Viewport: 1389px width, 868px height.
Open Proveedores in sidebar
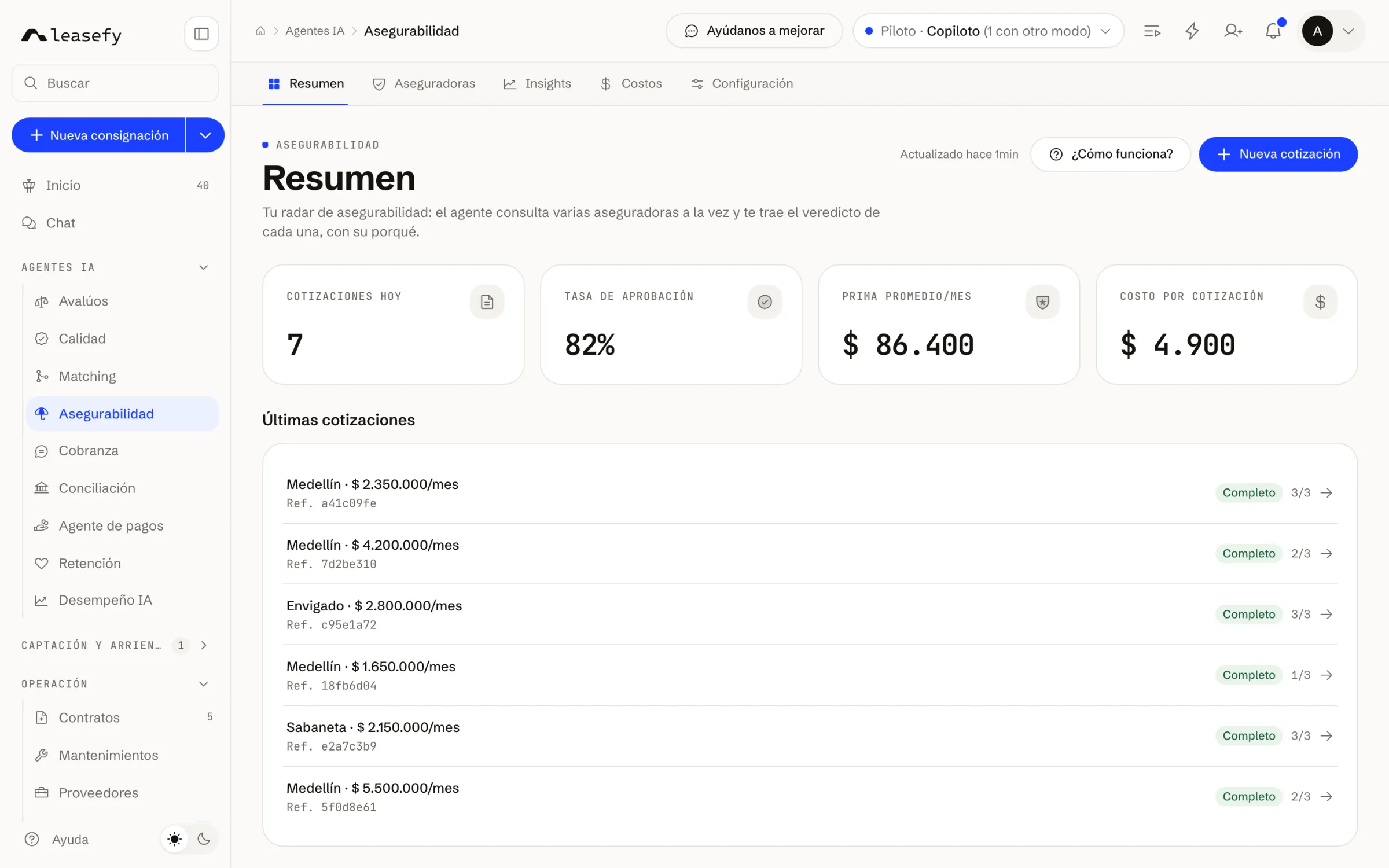coord(122,793)
